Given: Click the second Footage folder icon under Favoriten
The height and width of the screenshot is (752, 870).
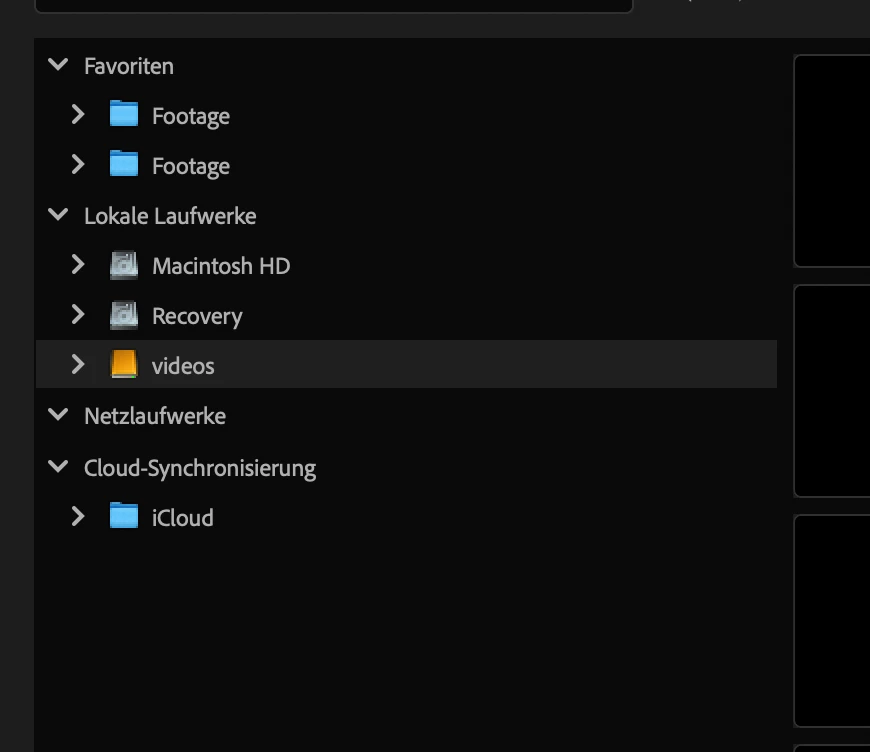Looking at the screenshot, I should coord(124,164).
